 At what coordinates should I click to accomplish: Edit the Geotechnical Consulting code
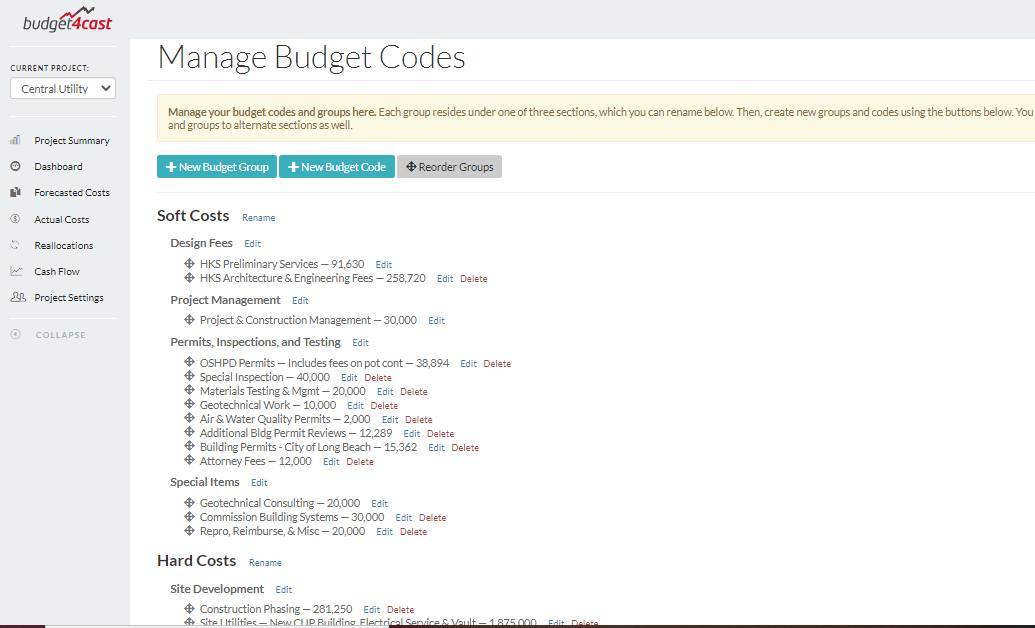click(x=380, y=504)
